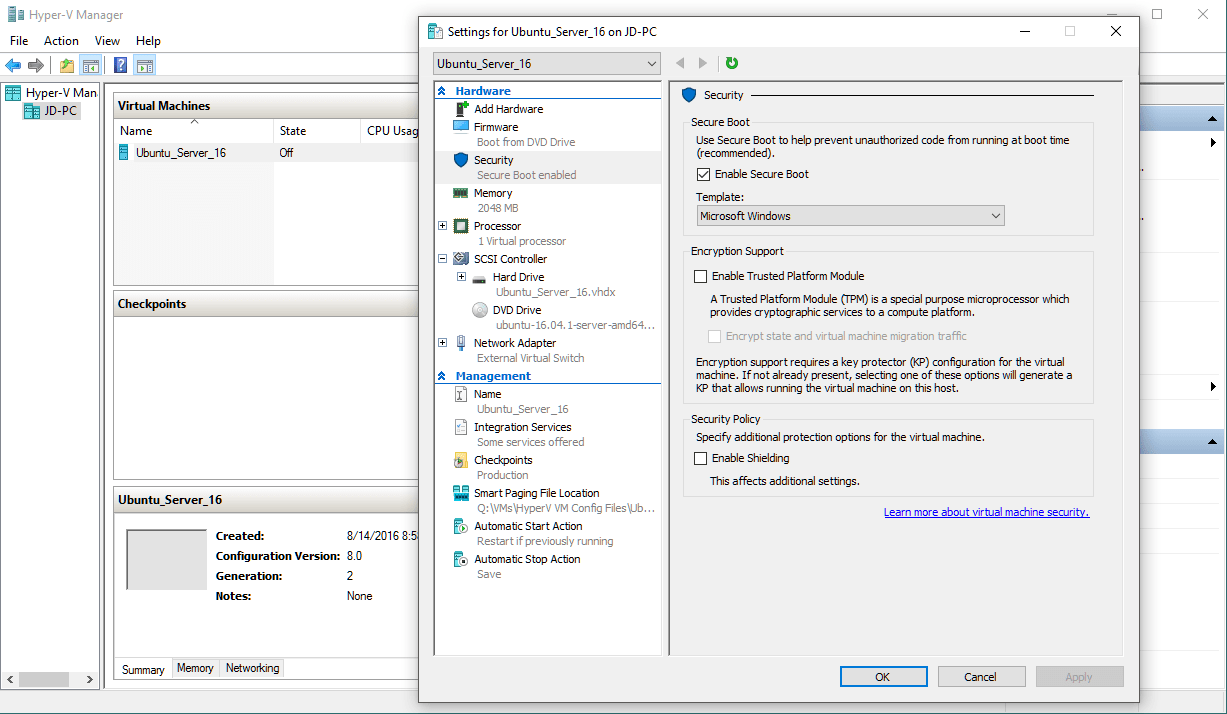Click the left pane horizontal scrollbar thumb
The height and width of the screenshot is (714, 1227).
[x=43, y=679]
